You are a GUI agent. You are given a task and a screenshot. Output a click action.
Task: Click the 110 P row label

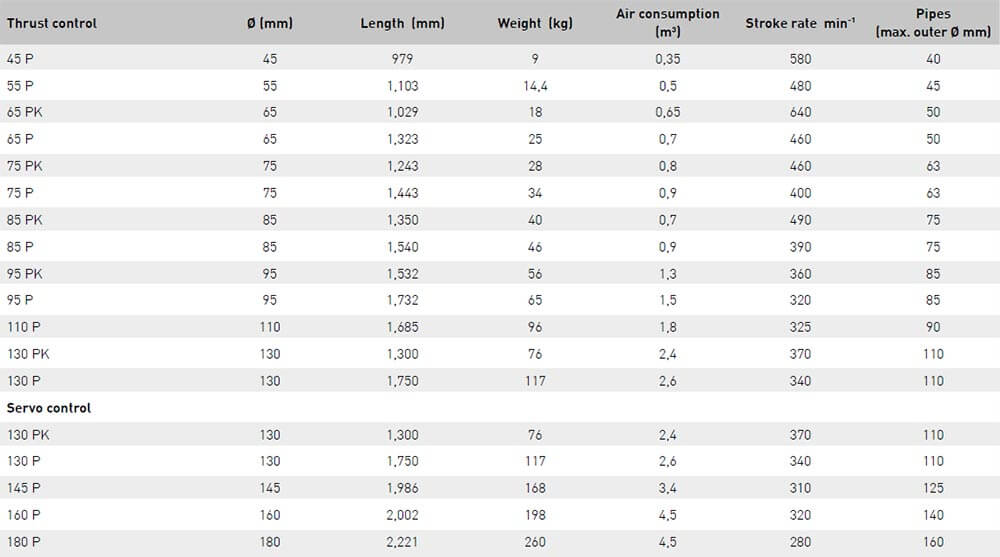coord(23,327)
